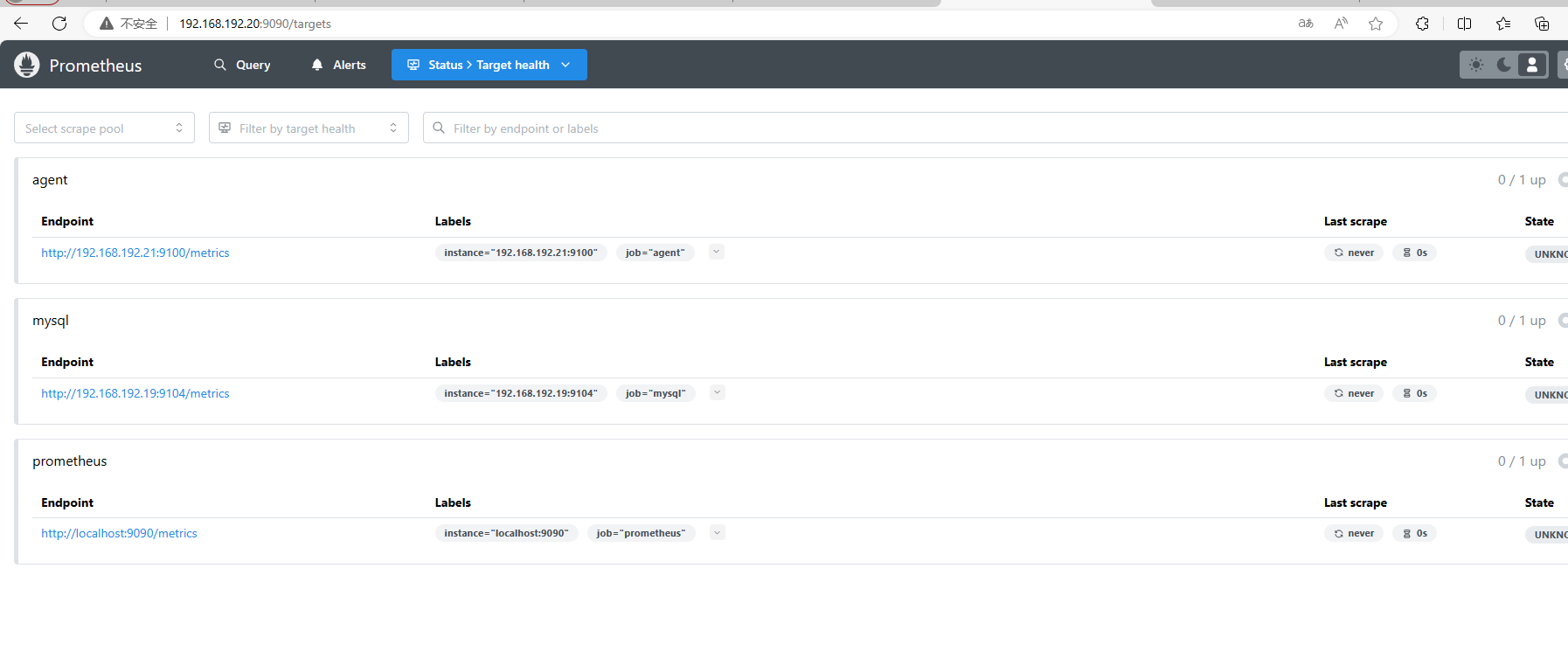1568x665 pixels.
Task: Click job="prometheus" label badge
Action: 641,533
